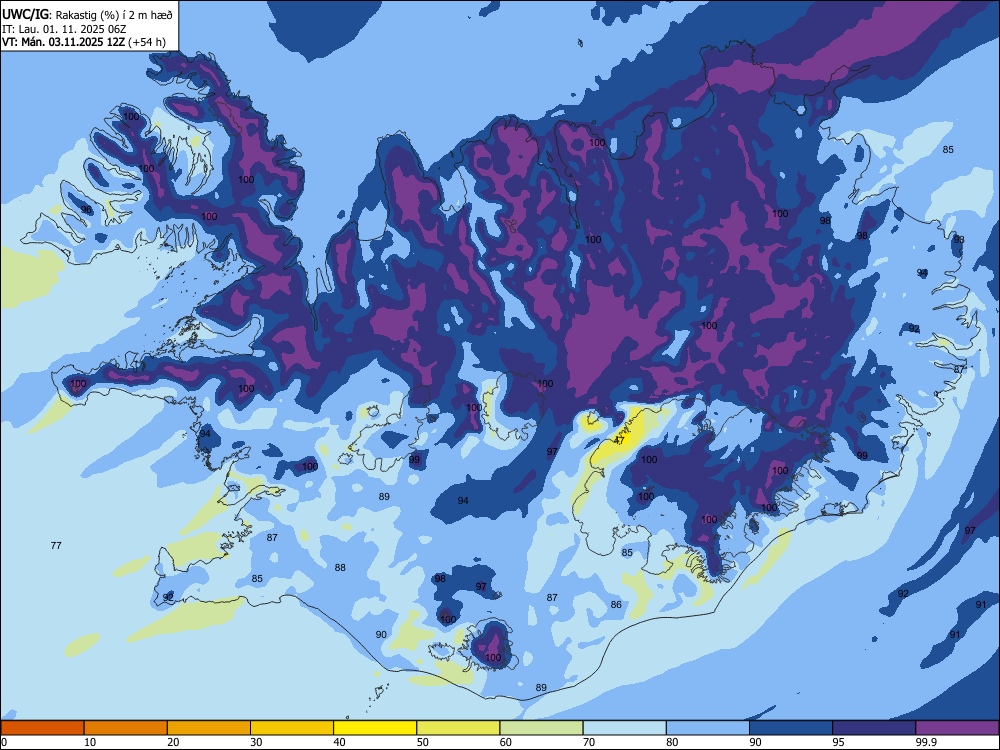Click the '50' legend tick label
Screen dimensions: 1000x750
[x=423, y=742]
